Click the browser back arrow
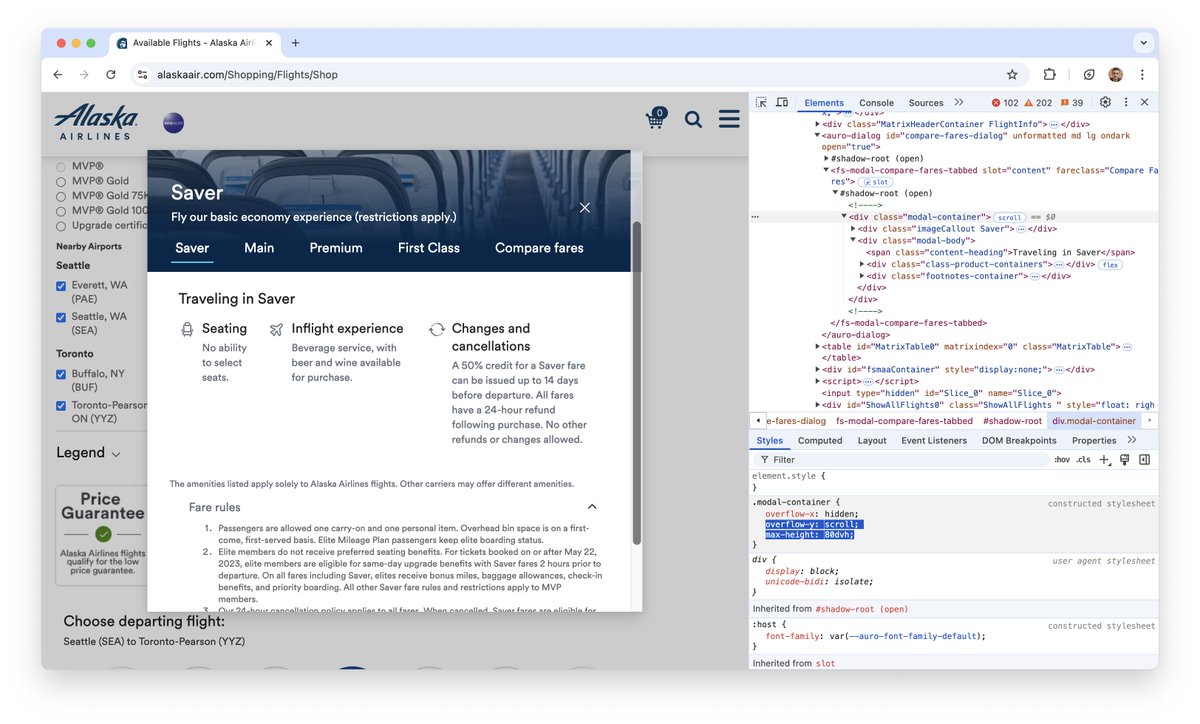The width and height of the screenshot is (1200, 724). (x=58, y=74)
